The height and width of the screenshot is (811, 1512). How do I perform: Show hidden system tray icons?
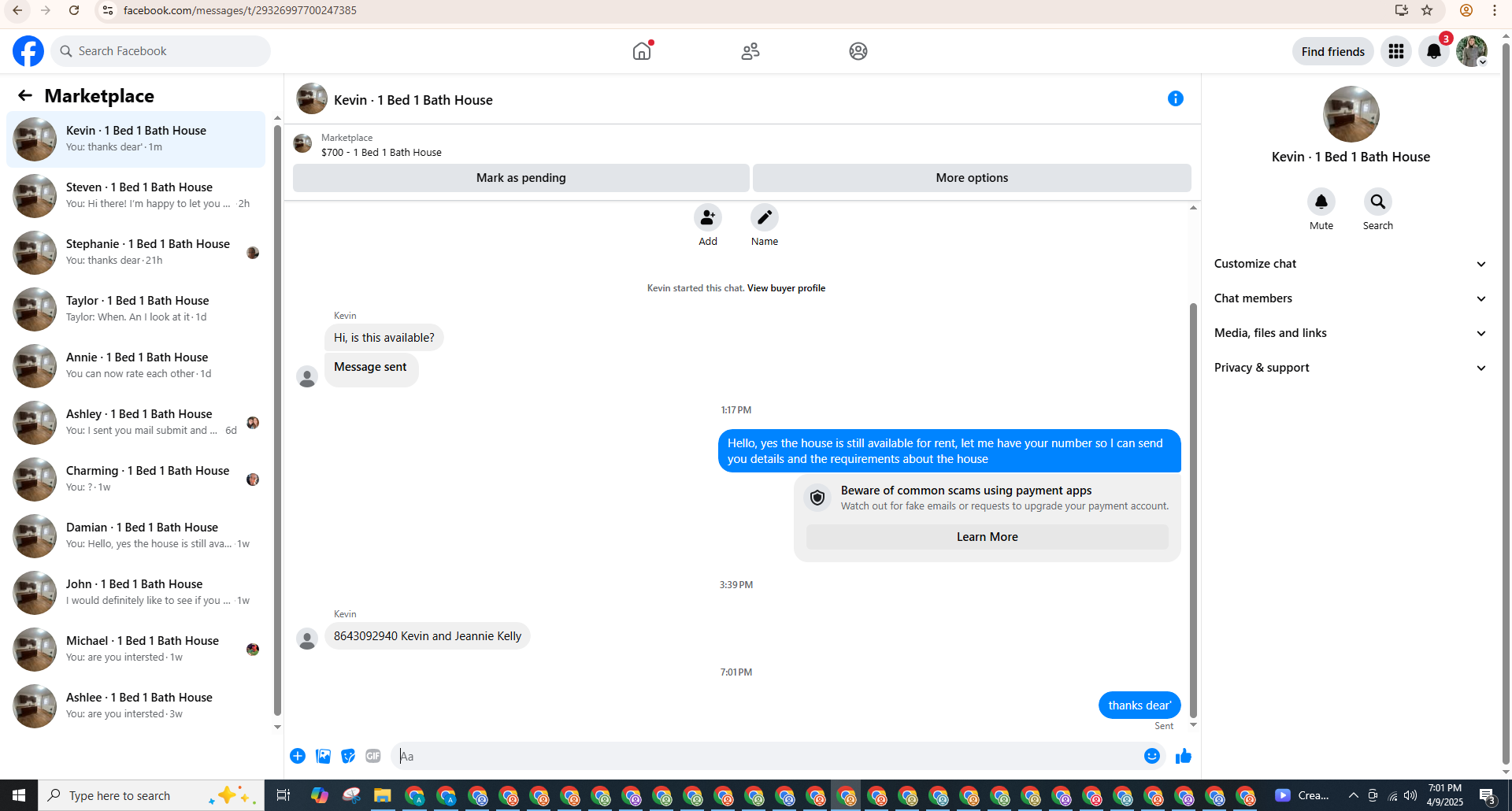[x=1353, y=795]
